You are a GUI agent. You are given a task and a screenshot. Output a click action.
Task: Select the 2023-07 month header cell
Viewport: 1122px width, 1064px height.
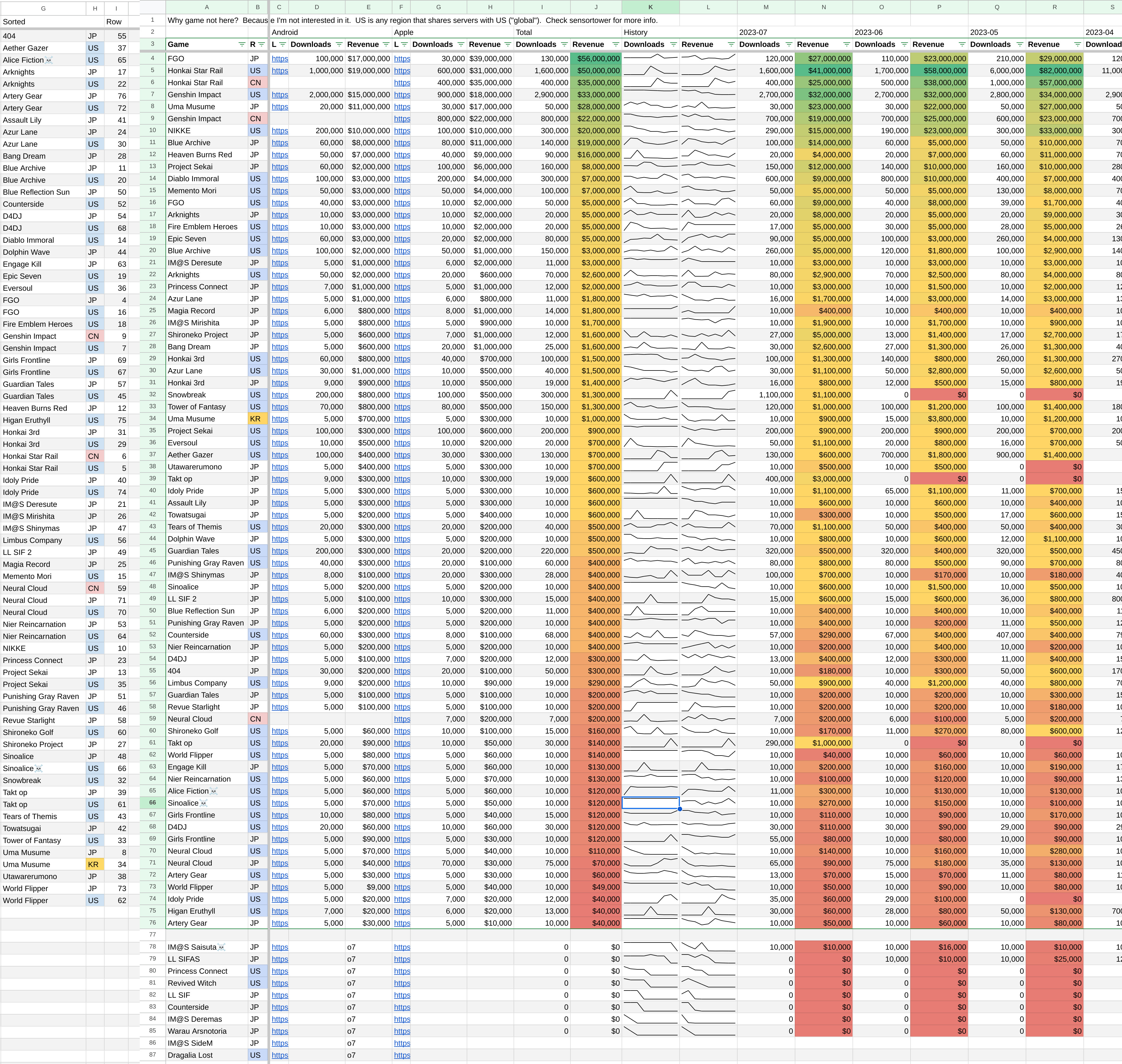[766, 32]
